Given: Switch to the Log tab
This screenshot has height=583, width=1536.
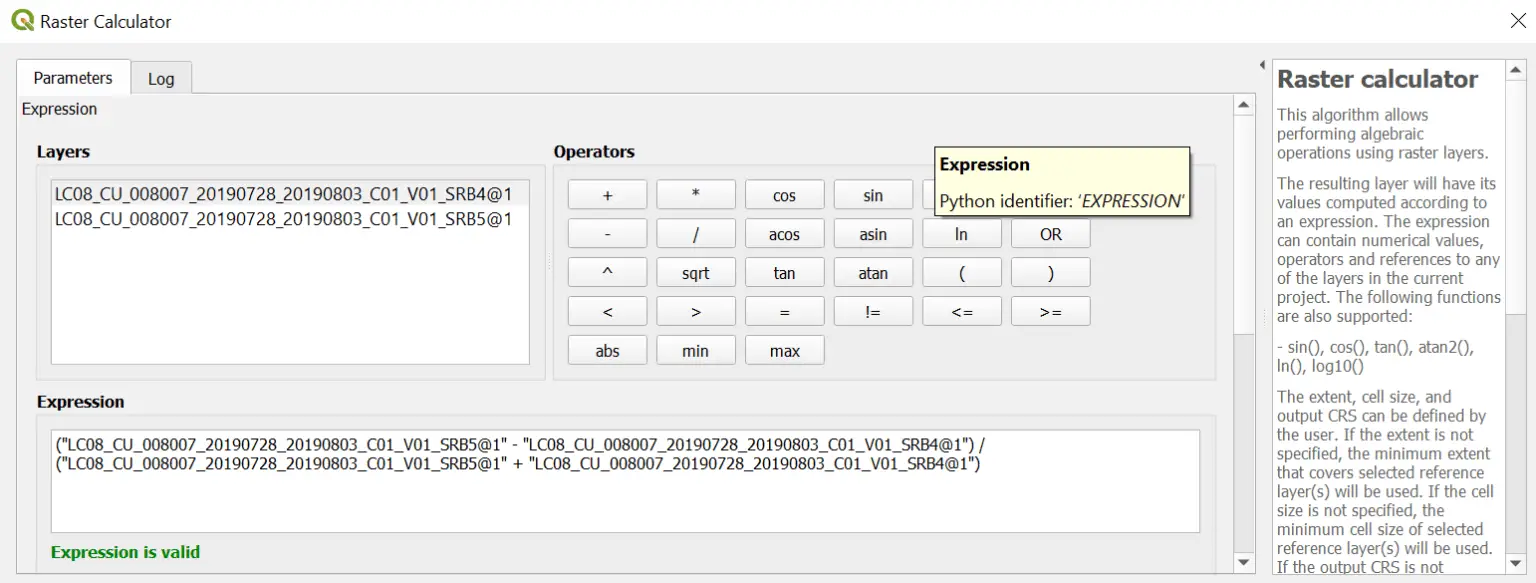Looking at the screenshot, I should tap(160, 77).
